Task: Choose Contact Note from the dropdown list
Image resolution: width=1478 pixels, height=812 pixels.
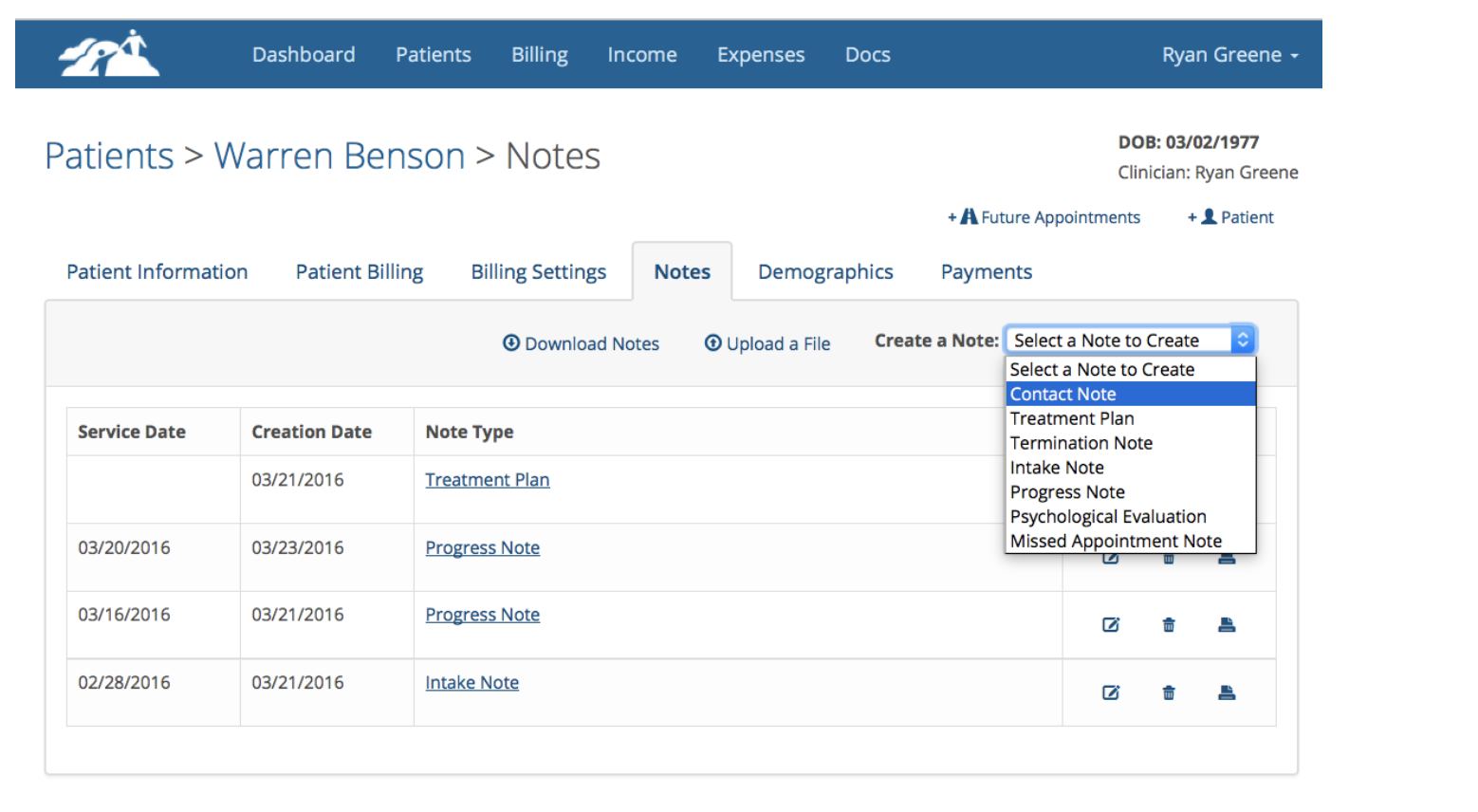Action: [x=1062, y=394]
